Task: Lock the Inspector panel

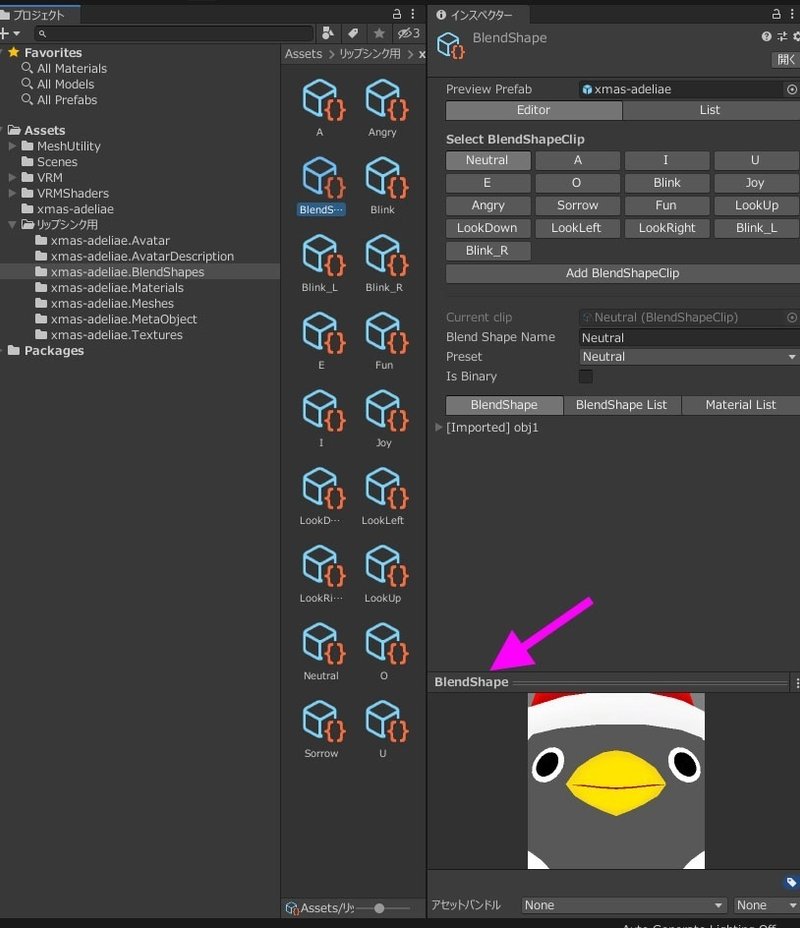Action: click(x=776, y=14)
